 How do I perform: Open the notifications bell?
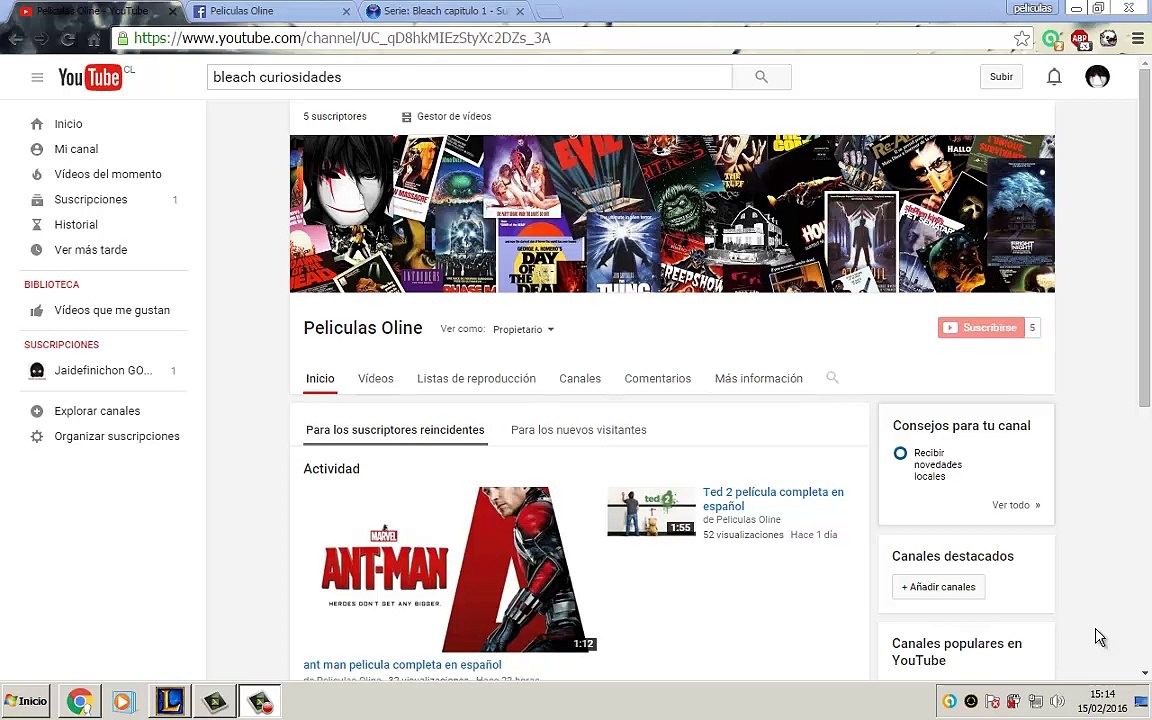[1054, 77]
